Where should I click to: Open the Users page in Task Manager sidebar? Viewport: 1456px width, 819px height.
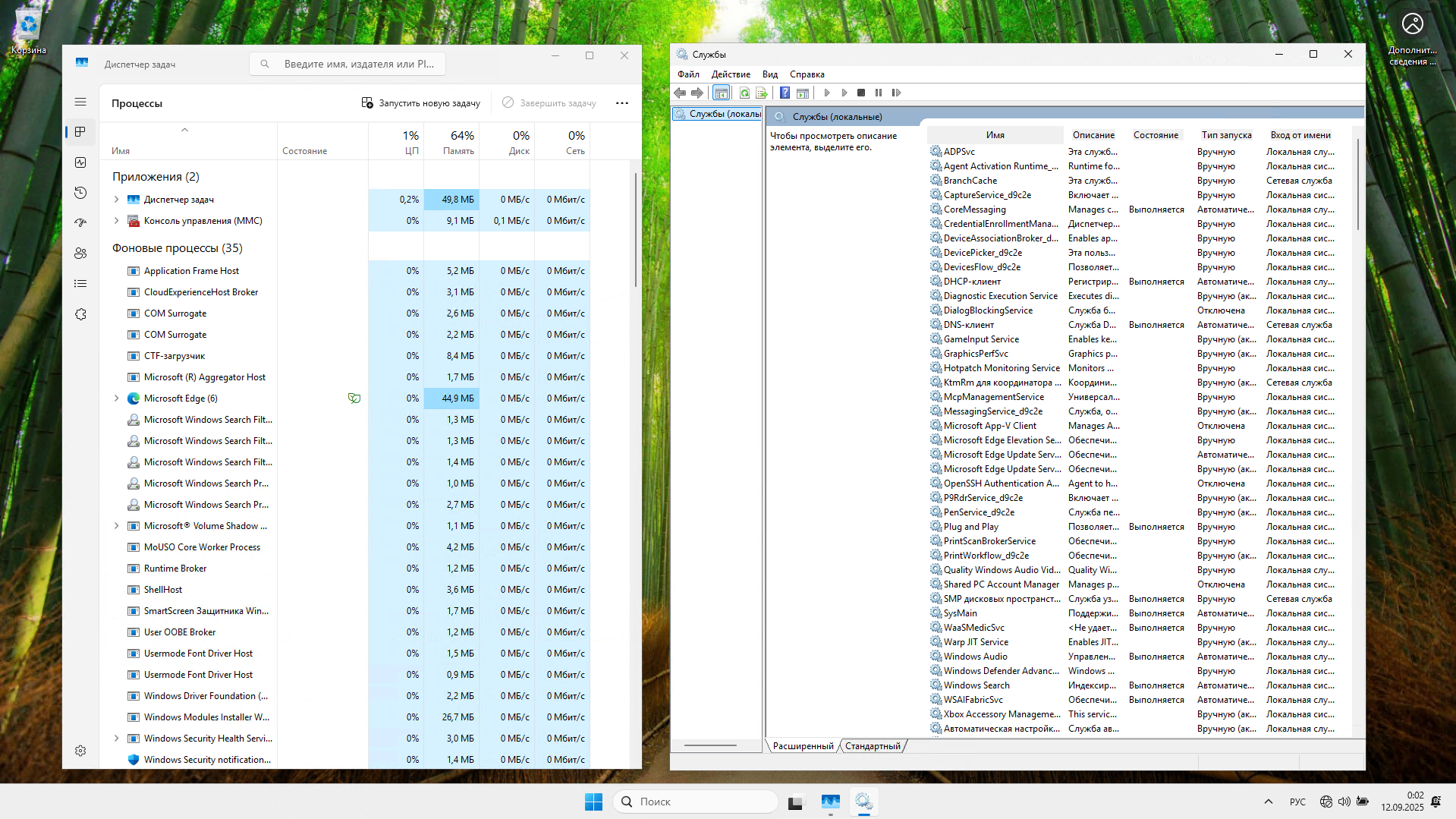[x=80, y=254]
